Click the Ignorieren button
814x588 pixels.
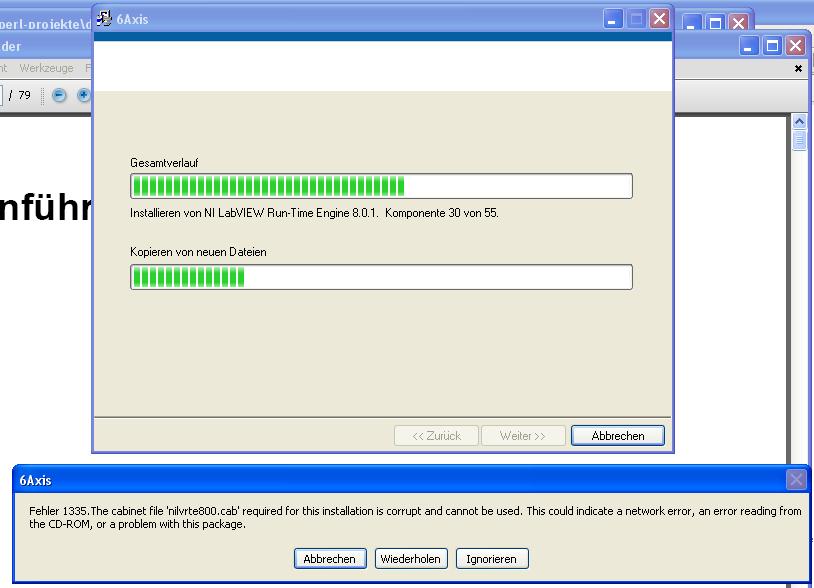tap(492, 558)
